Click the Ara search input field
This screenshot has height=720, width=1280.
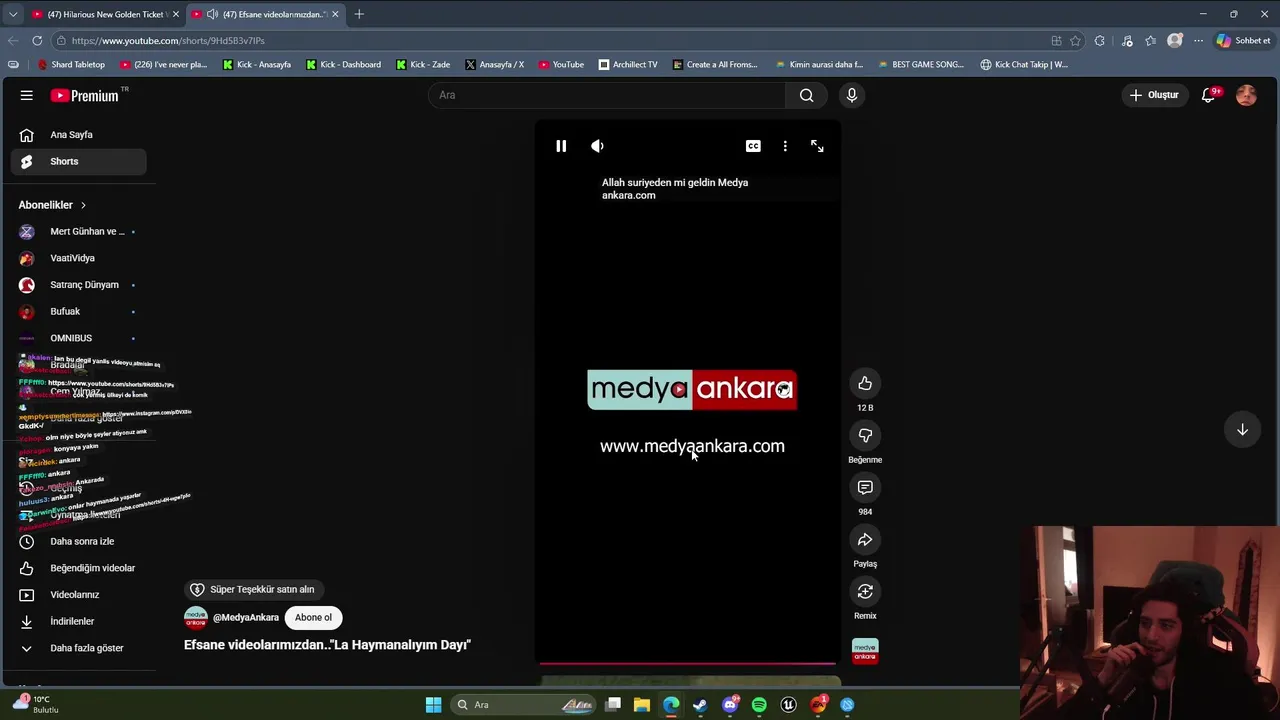pyautogui.click(x=607, y=95)
